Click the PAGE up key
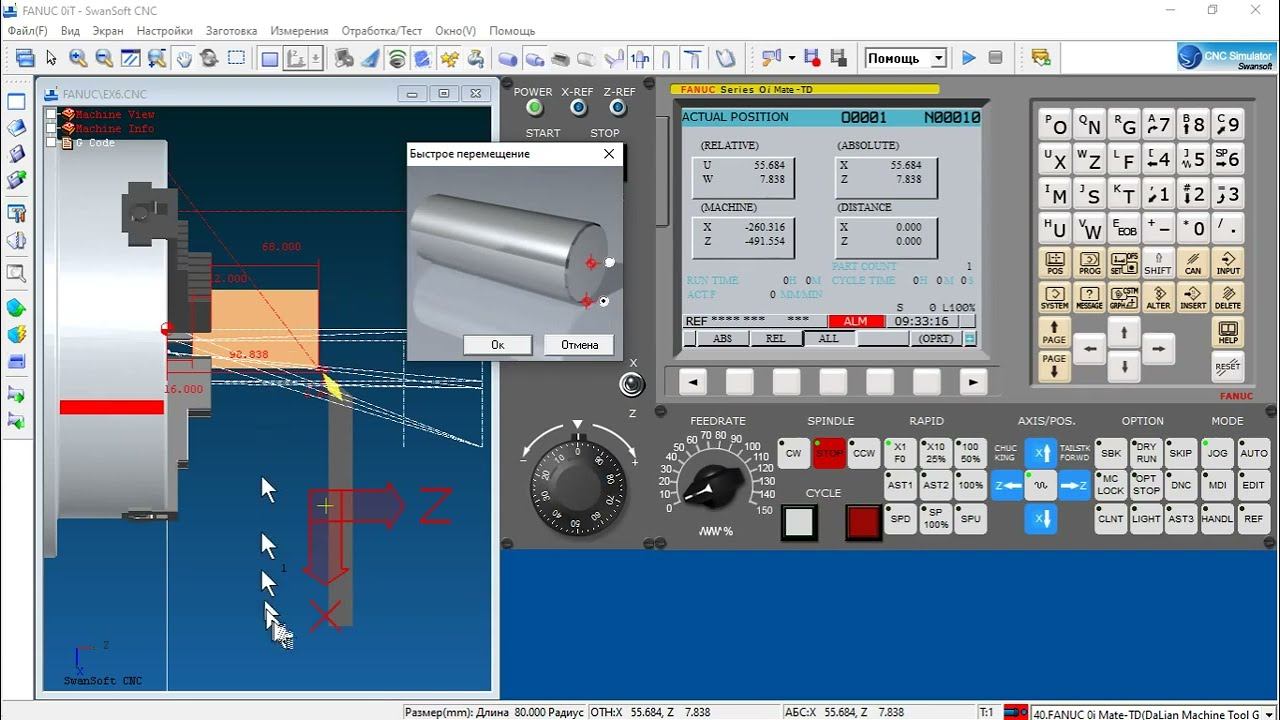This screenshot has height=720, width=1280. 1055,333
